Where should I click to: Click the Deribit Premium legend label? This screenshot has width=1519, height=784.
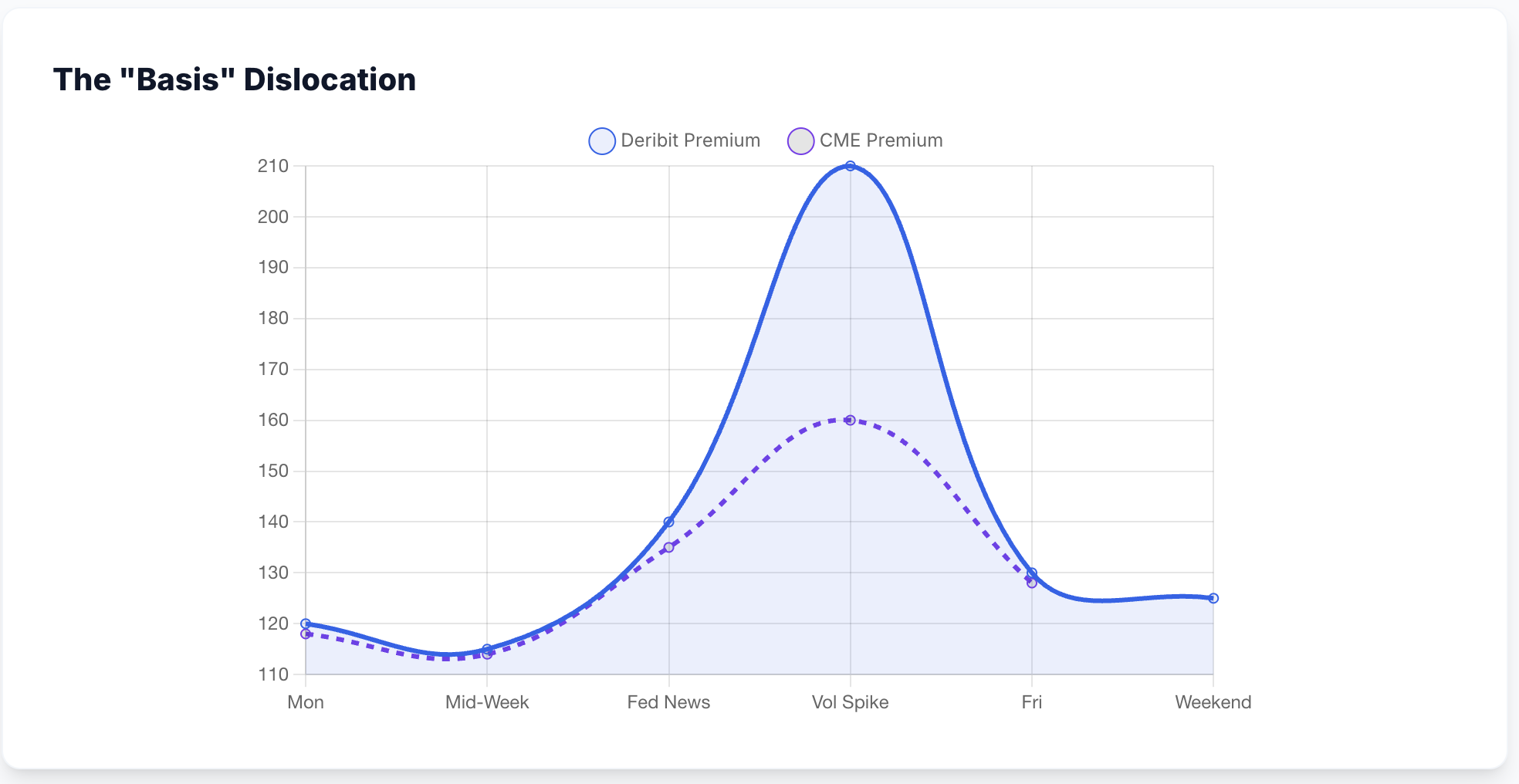(690, 140)
